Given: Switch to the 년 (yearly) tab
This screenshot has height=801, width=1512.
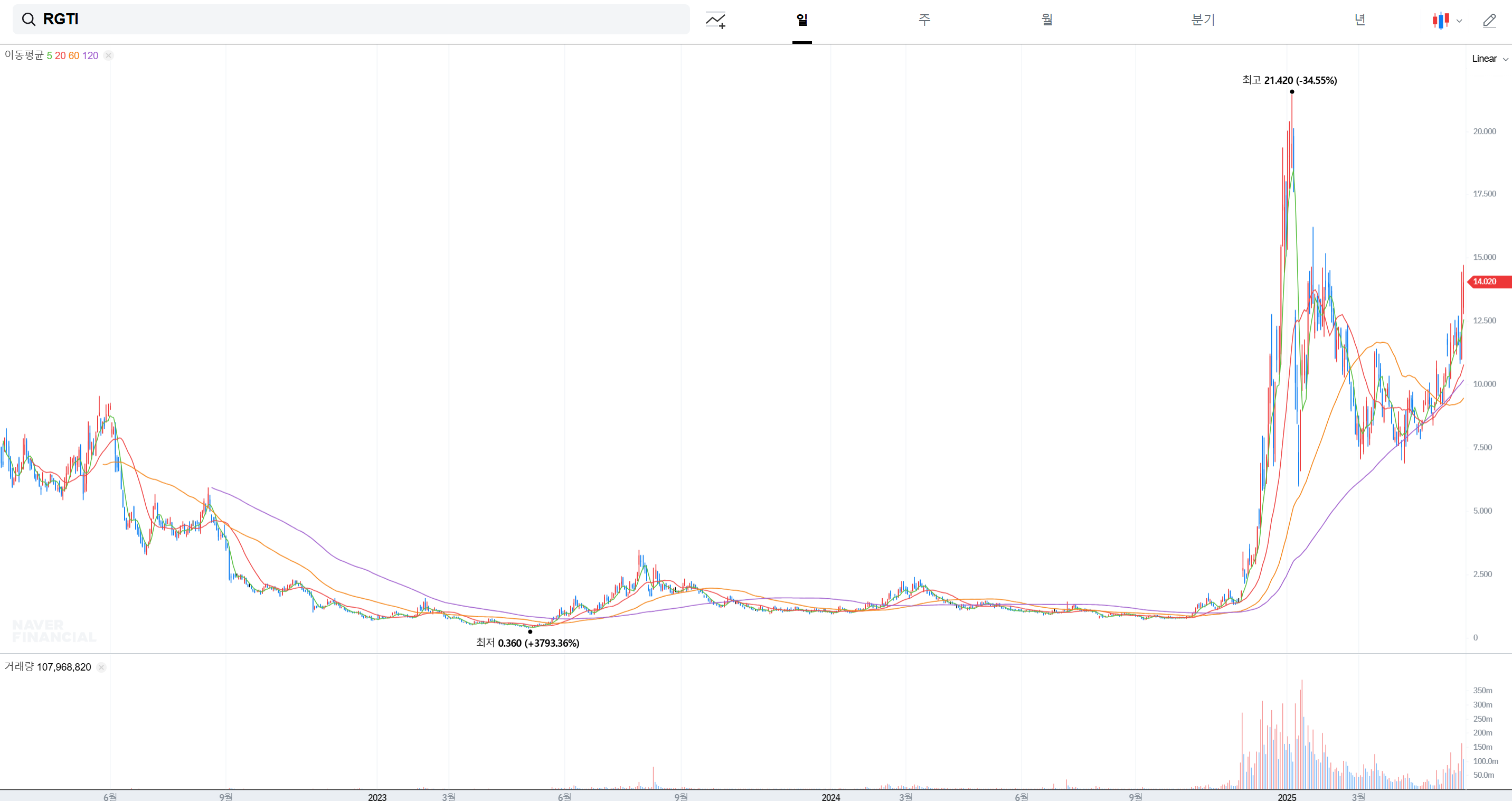Looking at the screenshot, I should pyautogui.click(x=1359, y=20).
